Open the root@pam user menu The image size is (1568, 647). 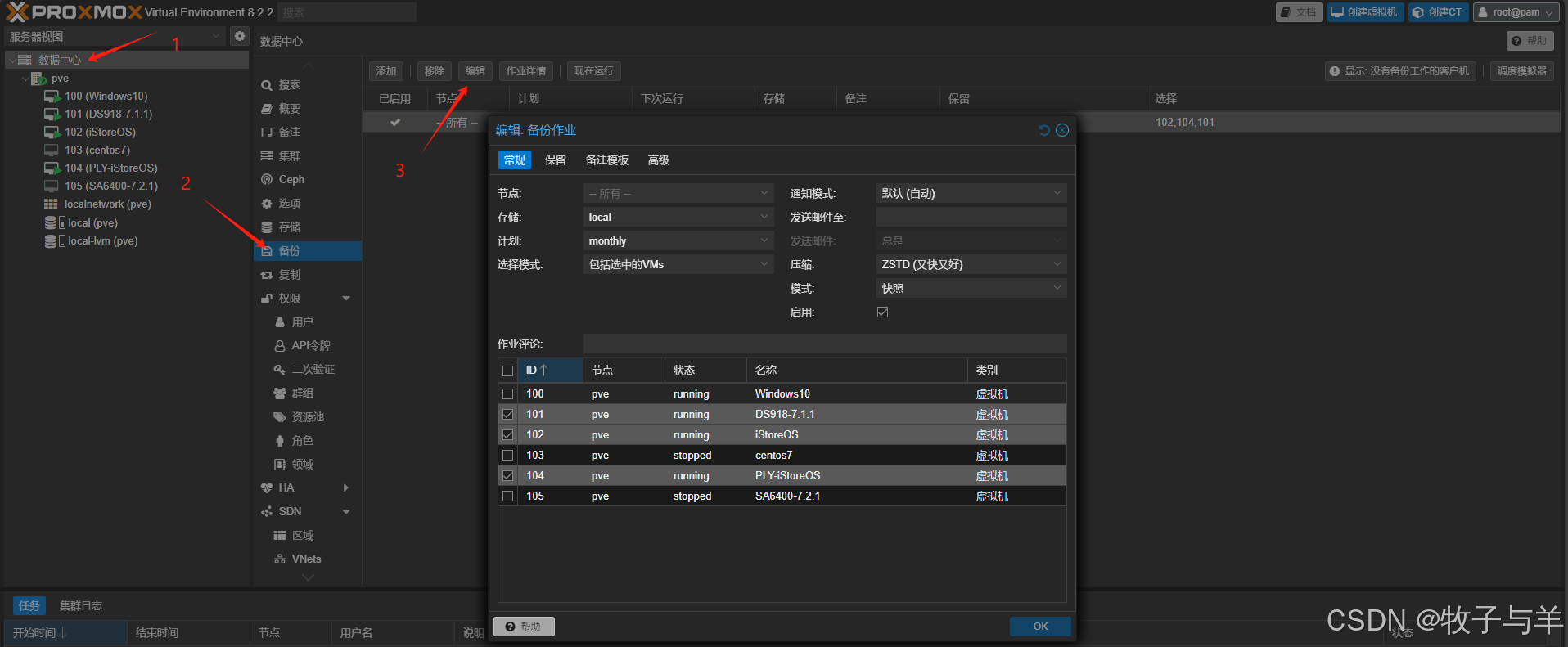pos(1516,12)
